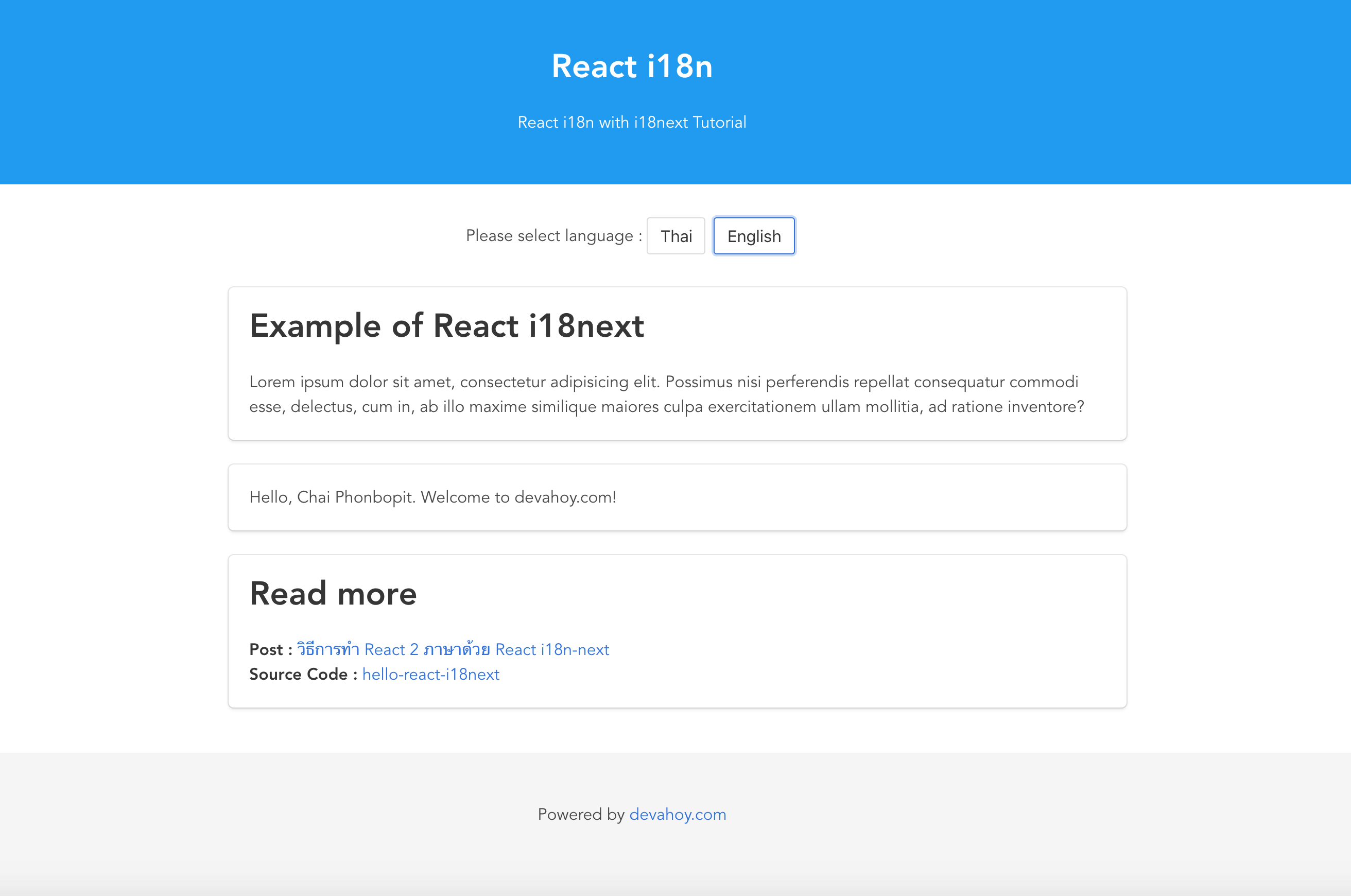Viewport: 1351px width, 896px height.
Task: Switch language to Thai
Action: tap(676, 235)
